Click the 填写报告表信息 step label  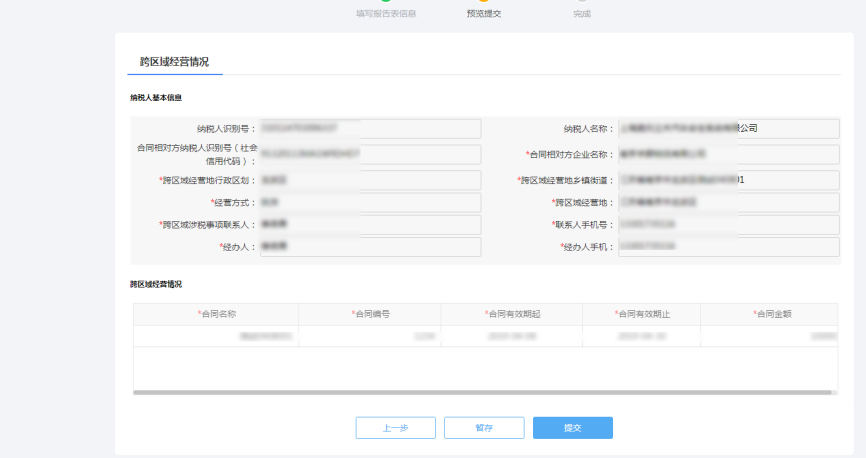click(x=386, y=14)
